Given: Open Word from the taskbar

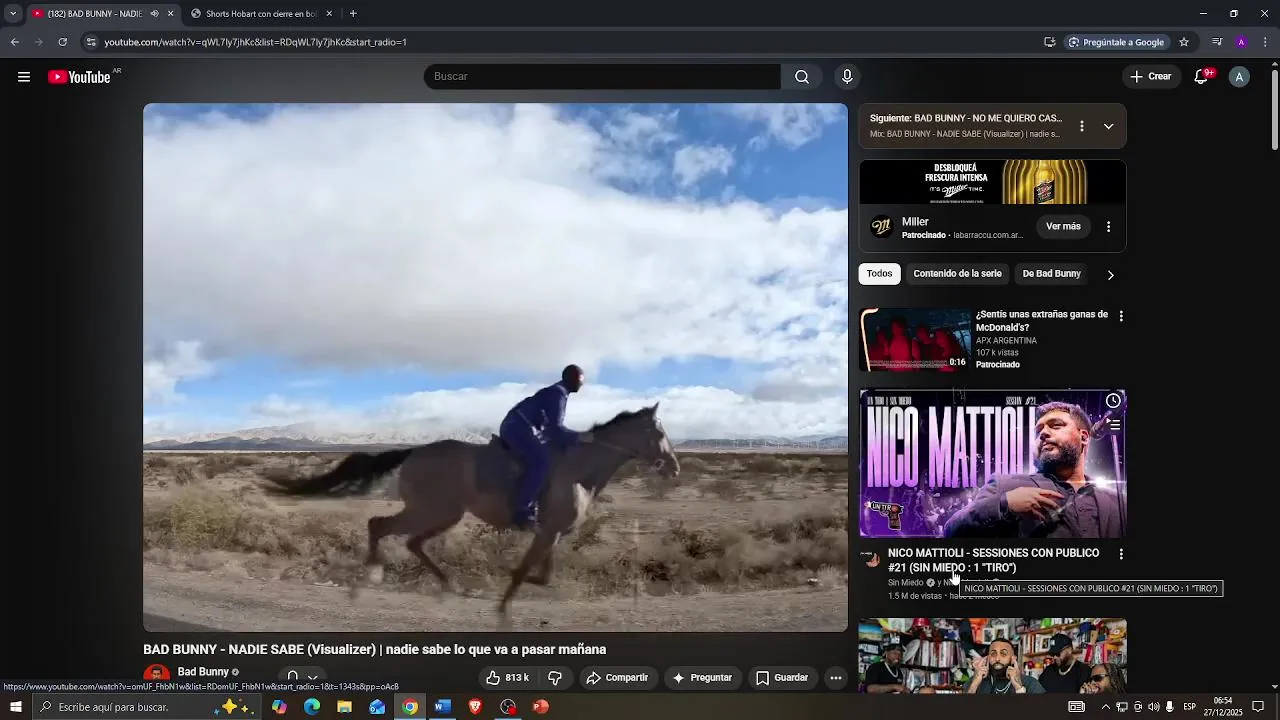Looking at the screenshot, I should point(442,707).
